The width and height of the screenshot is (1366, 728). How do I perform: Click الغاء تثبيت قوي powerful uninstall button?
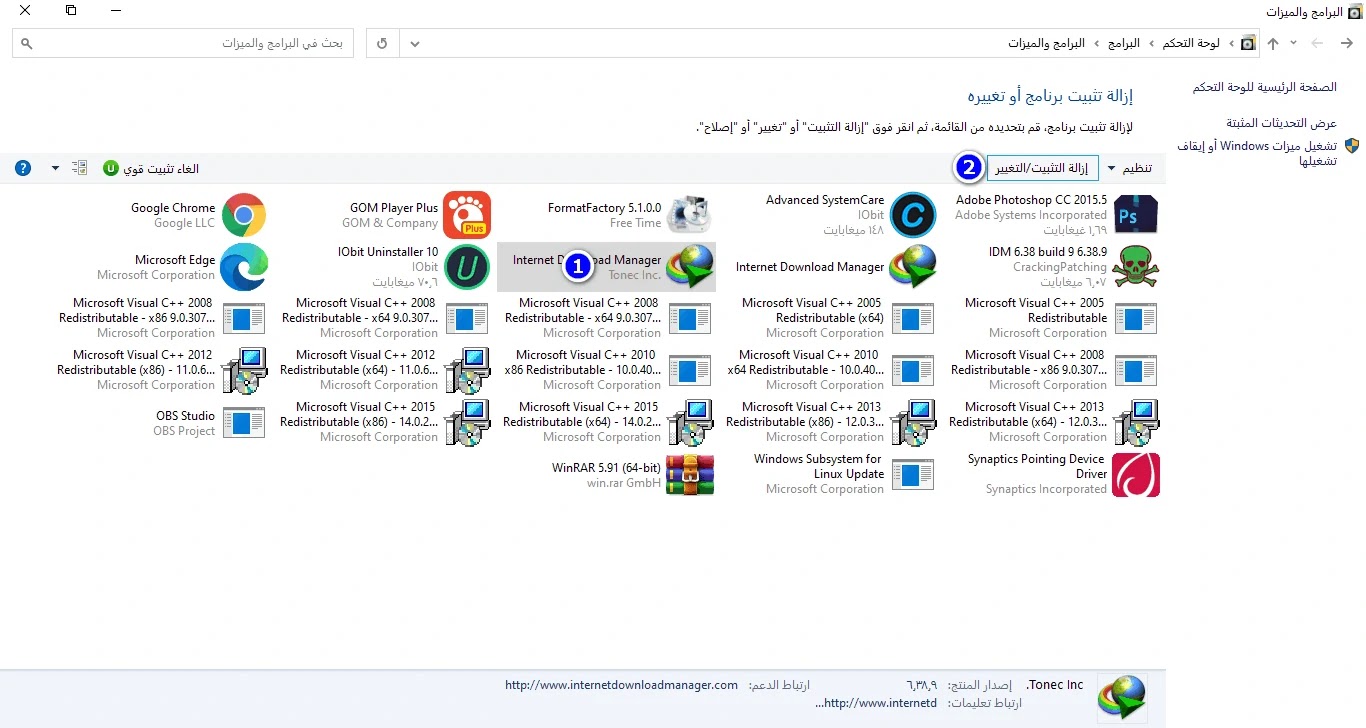click(151, 168)
